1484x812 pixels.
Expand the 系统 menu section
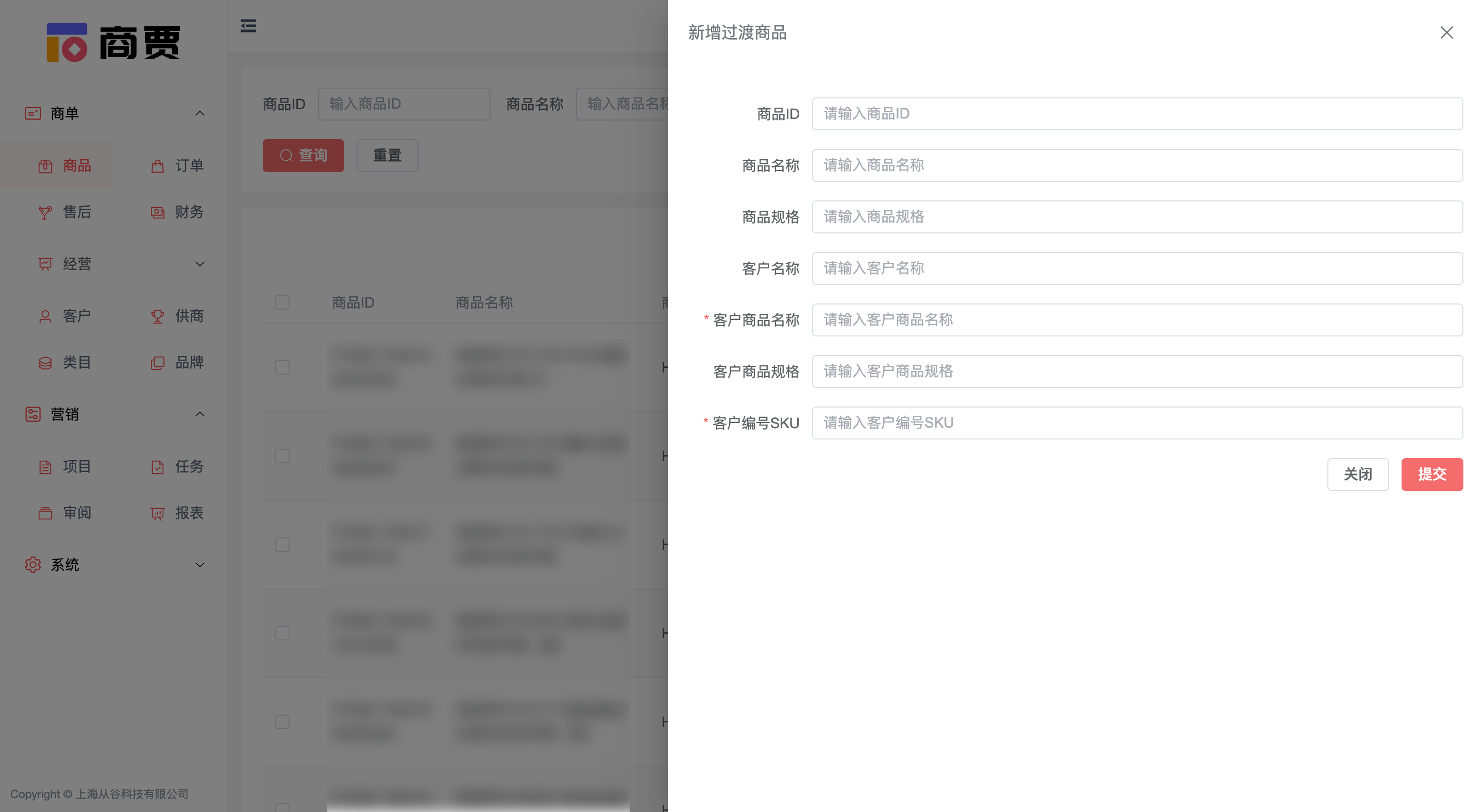[199, 565]
